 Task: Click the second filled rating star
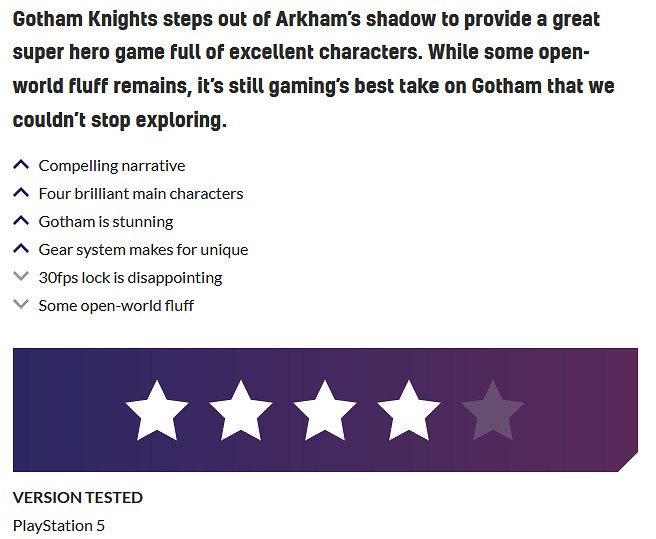241,410
